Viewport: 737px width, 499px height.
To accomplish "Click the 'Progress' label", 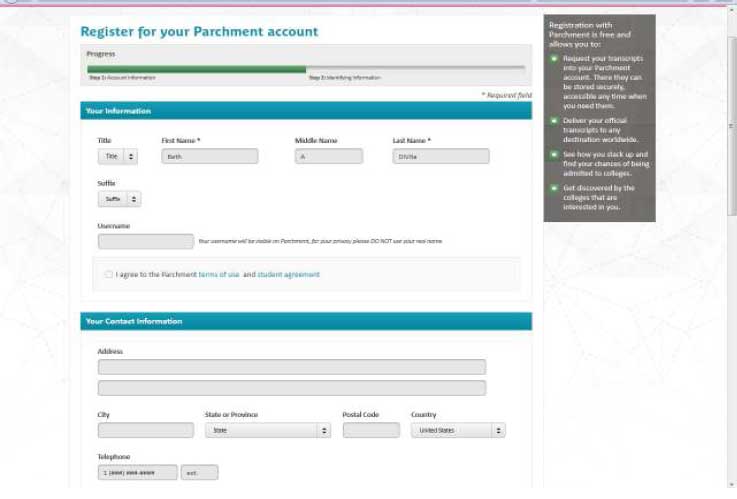I will 101,54.
